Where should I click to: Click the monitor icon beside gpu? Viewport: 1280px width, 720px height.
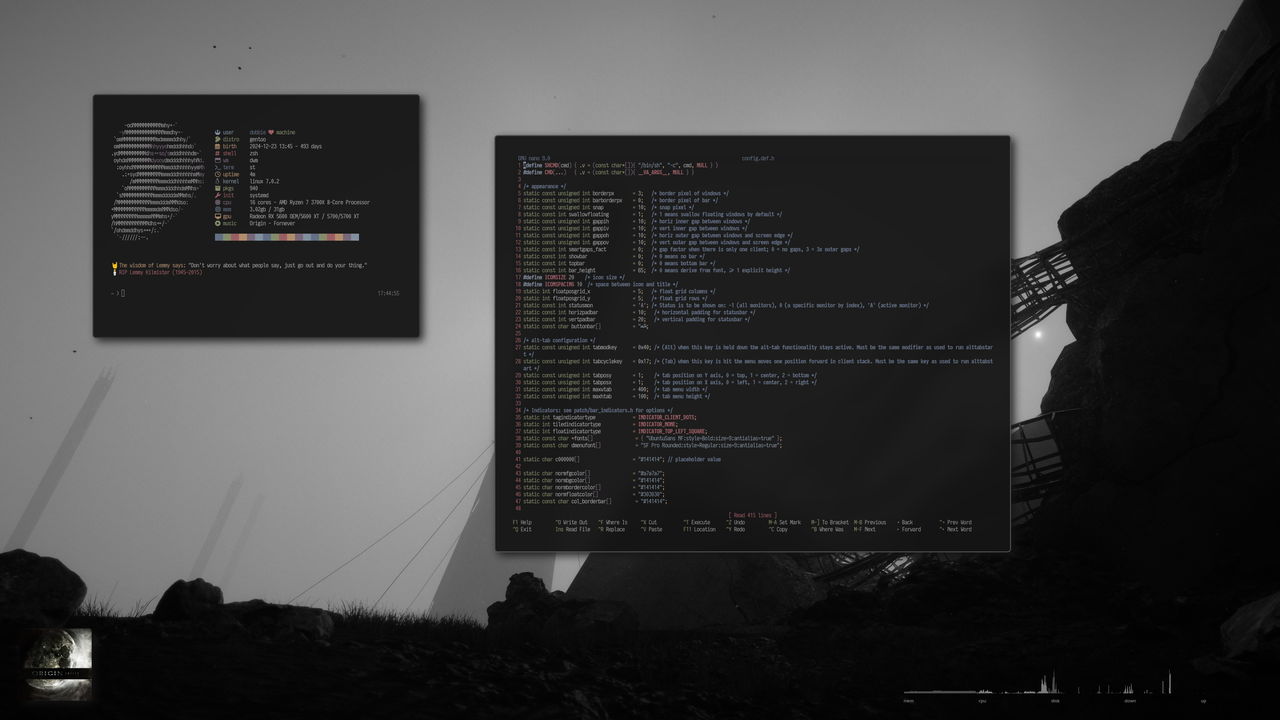pyautogui.click(x=217, y=216)
